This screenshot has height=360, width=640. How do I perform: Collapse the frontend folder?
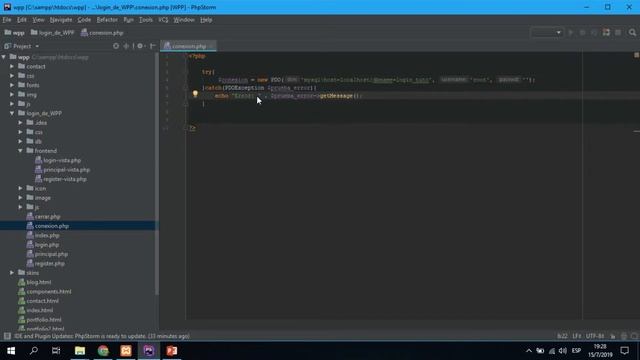coord(20,151)
